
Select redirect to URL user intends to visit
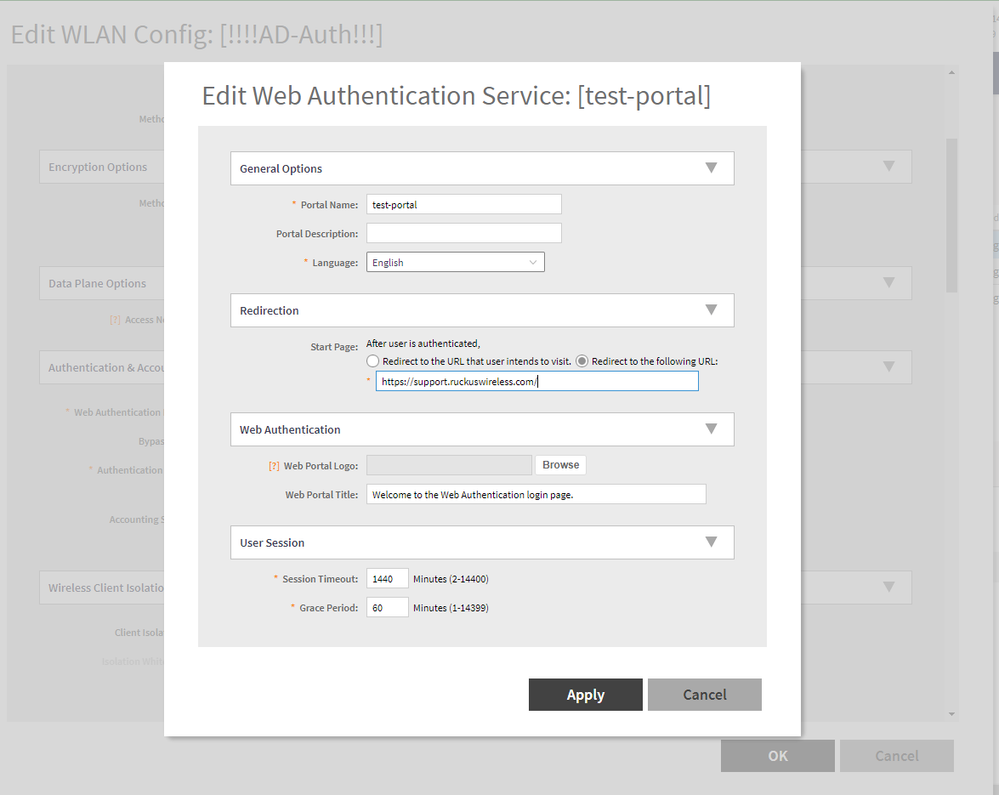point(373,361)
